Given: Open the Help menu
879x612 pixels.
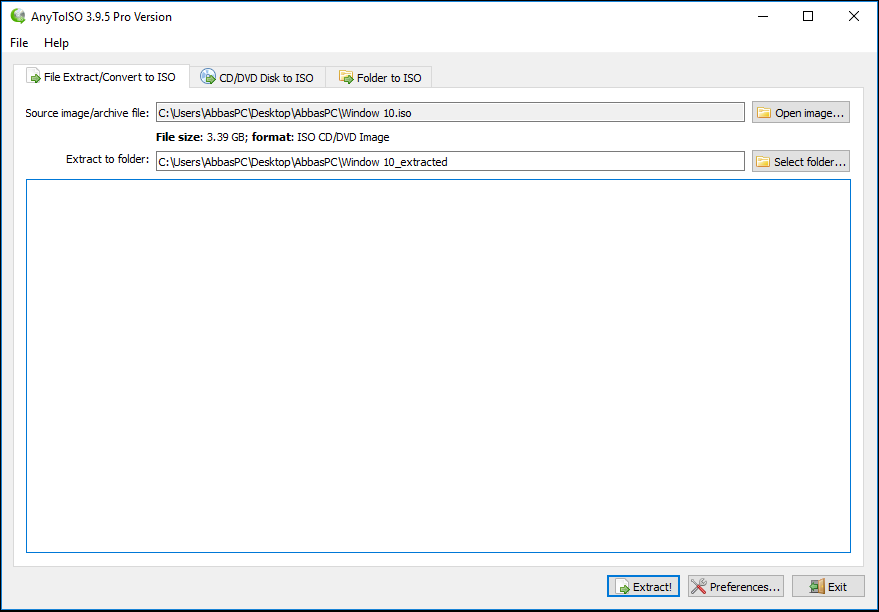Looking at the screenshot, I should tap(56, 43).
